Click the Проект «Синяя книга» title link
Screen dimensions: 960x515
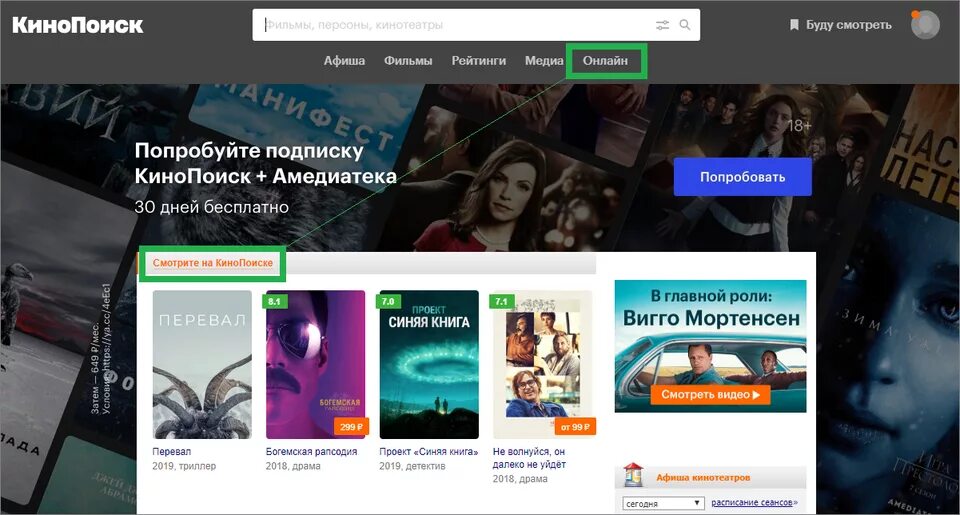tap(429, 451)
